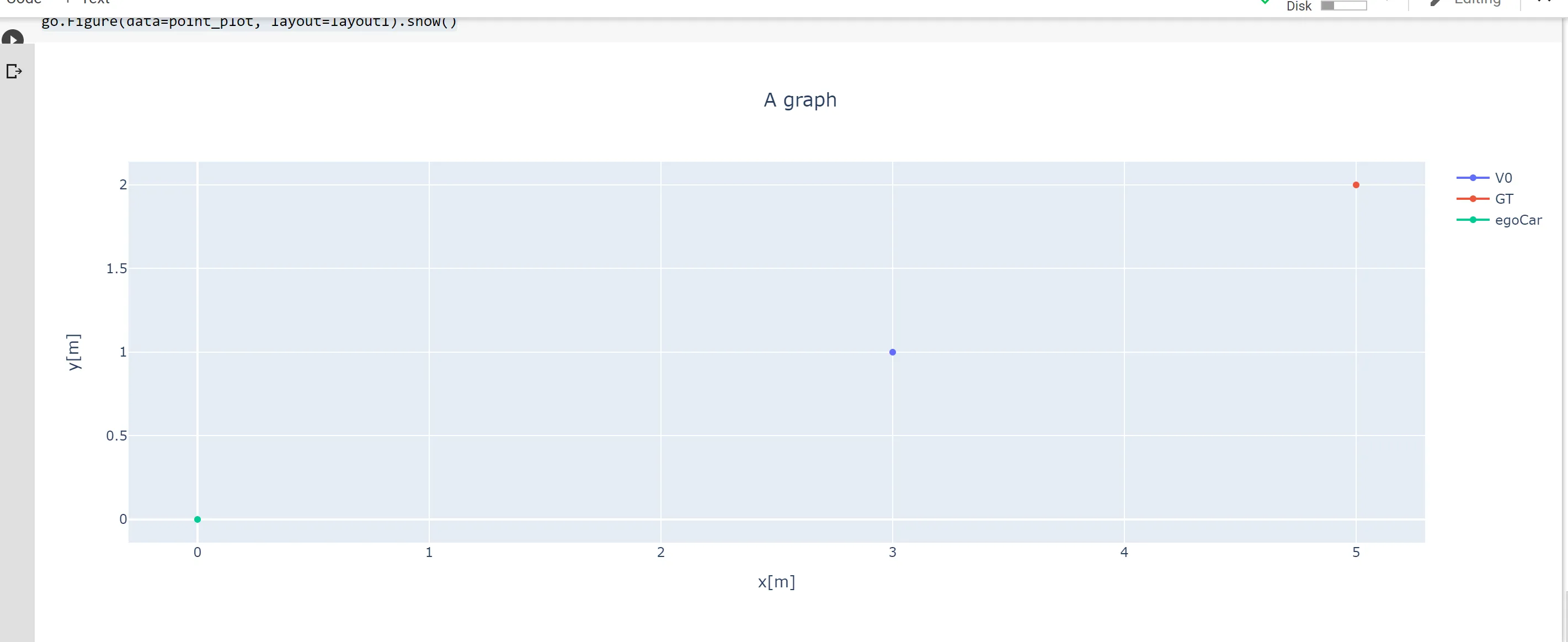1568x642 pixels.
Task: Open the Disk resources dropdown
Action: tap(1389, 2)
